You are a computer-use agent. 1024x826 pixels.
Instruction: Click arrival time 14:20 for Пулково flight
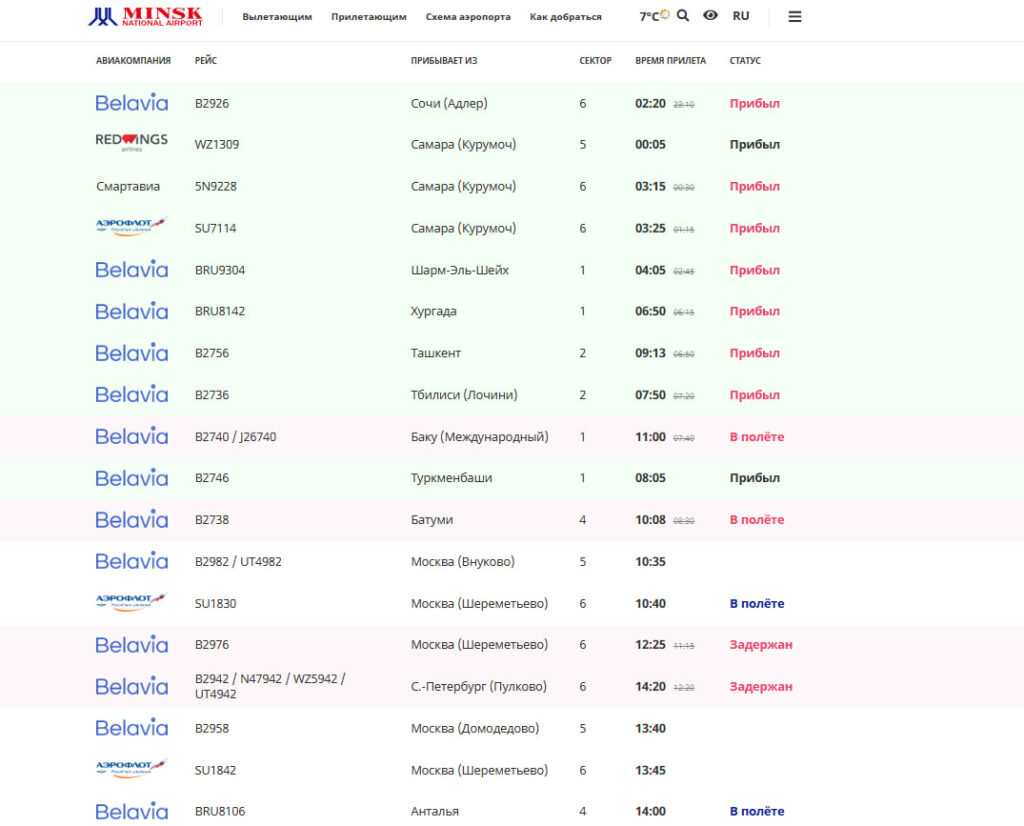[x=650, y=686]
